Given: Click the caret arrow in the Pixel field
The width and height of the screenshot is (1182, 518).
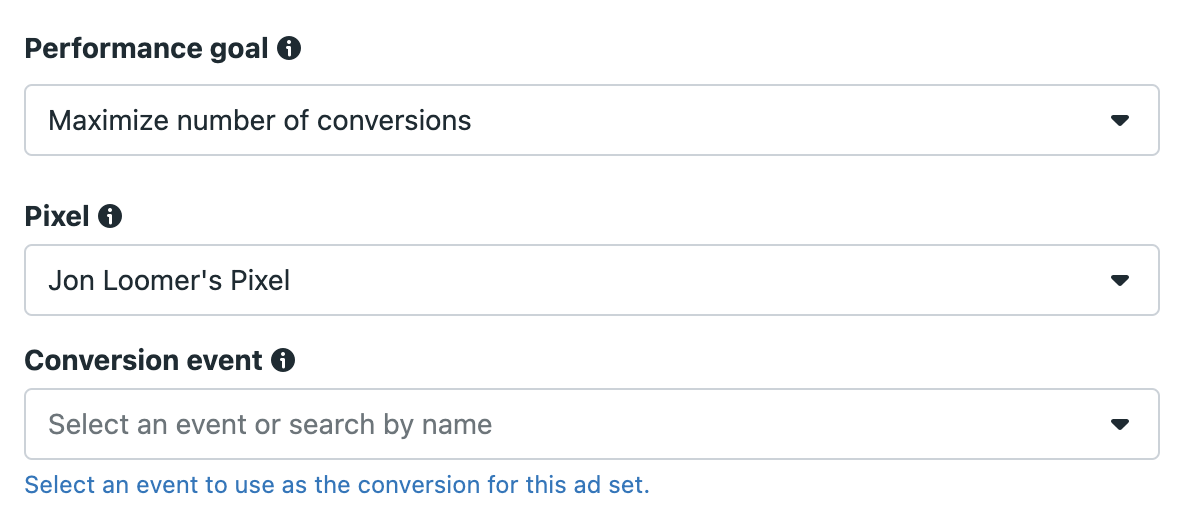Looking at the screenshot, I should tap(1119, 280).
